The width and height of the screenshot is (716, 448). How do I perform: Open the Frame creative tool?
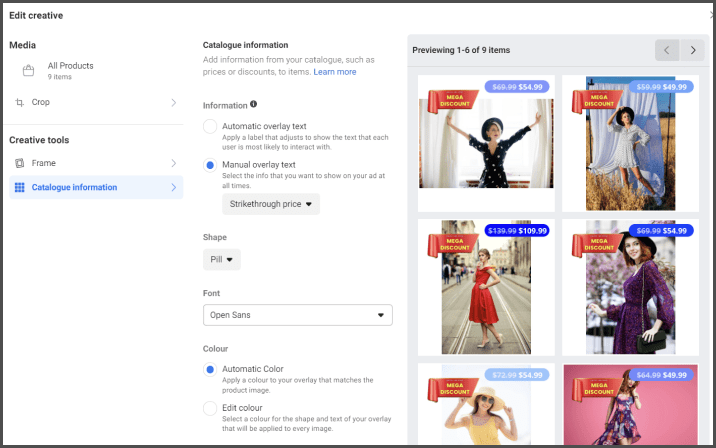96,163
